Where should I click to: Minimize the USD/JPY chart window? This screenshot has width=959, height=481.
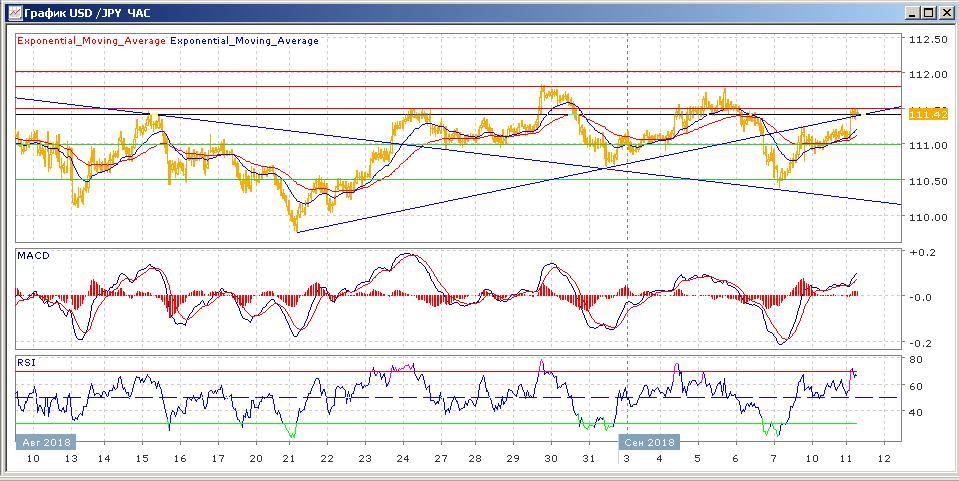[912, 12]
